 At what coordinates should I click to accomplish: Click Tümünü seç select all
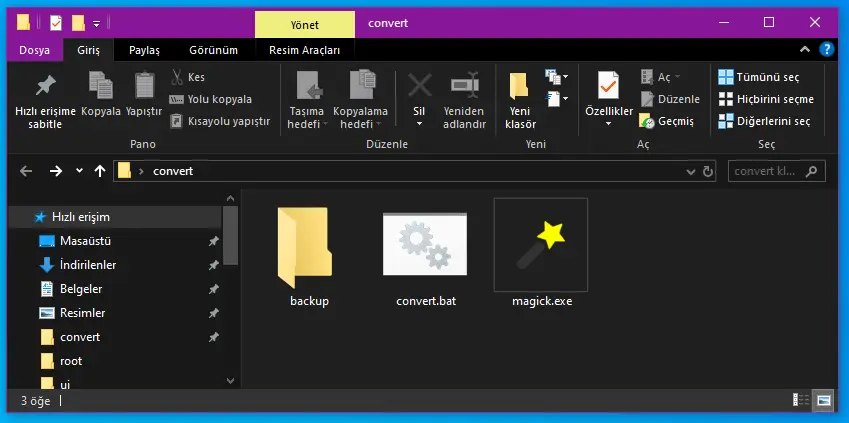point(758,77)
